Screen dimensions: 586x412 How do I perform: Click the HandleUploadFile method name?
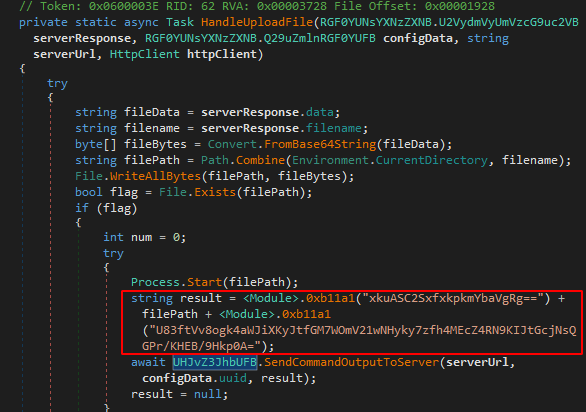tap(257, 22)
